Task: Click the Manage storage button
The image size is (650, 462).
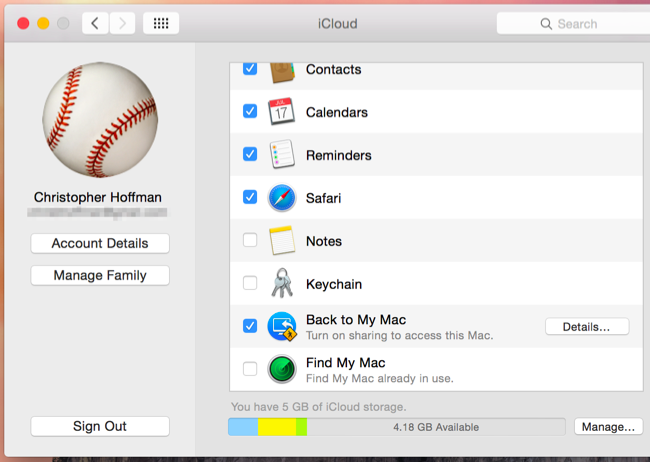Action: coord(607,427)
